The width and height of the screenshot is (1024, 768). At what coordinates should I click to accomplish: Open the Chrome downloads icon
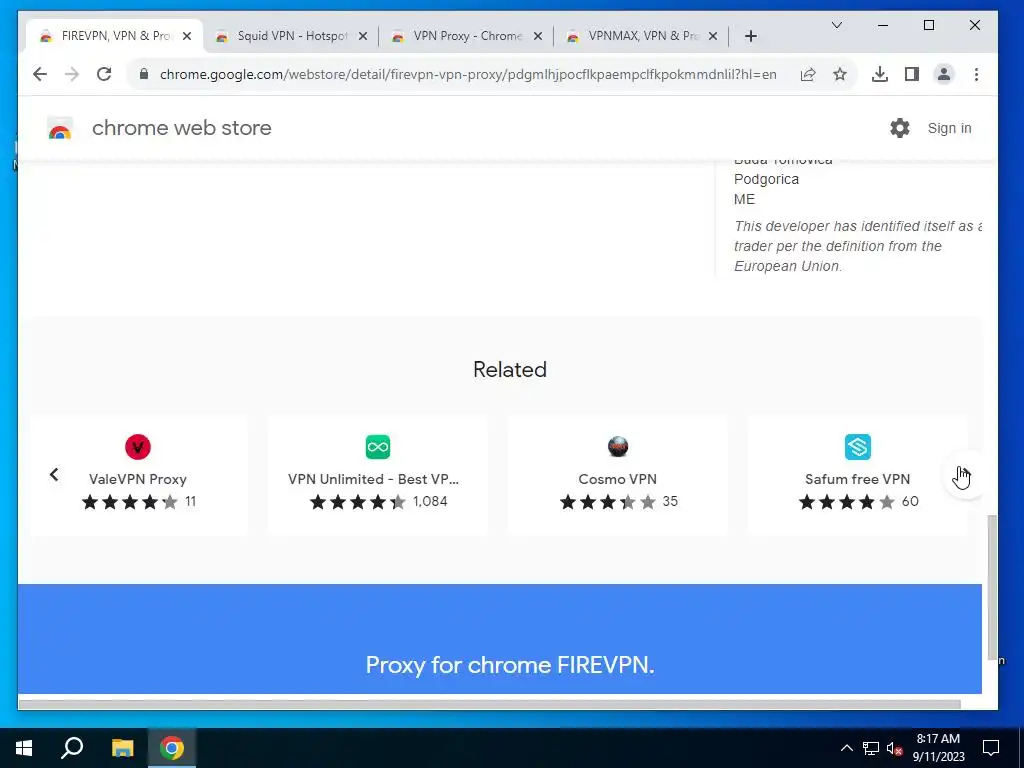(x=880, y=74)
